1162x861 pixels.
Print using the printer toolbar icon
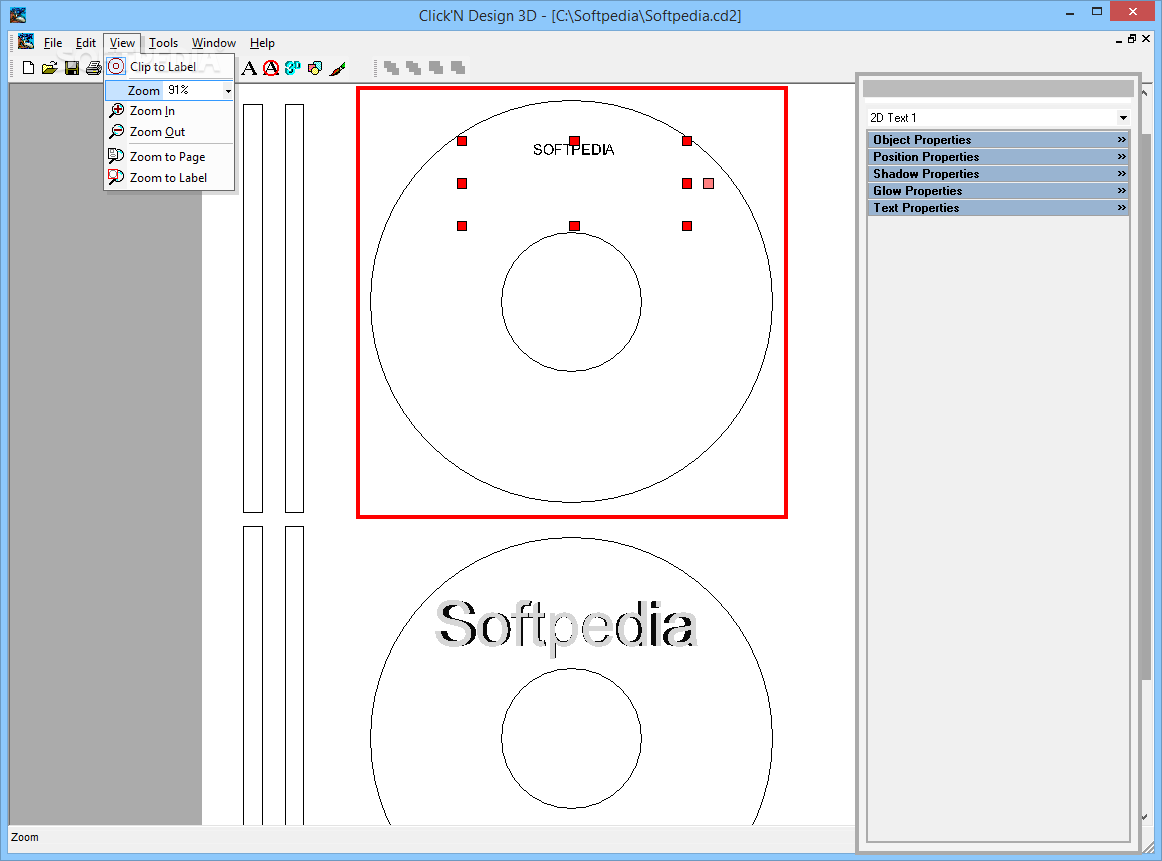[94, 68]
